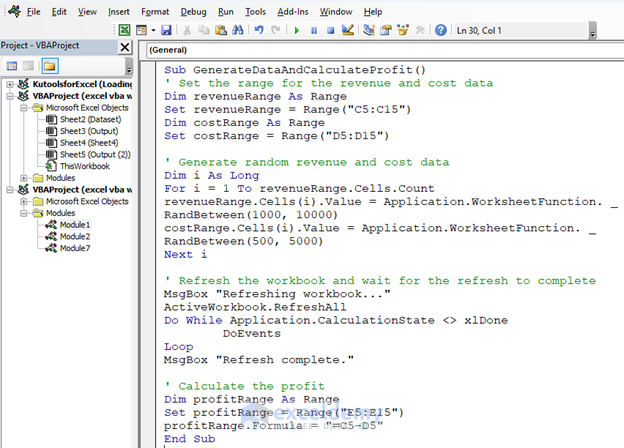This screenshot has width=624, height=448.
Task: Close the Project - VBAProject pane
Action: pyautogui.click(x=125, y=47)
